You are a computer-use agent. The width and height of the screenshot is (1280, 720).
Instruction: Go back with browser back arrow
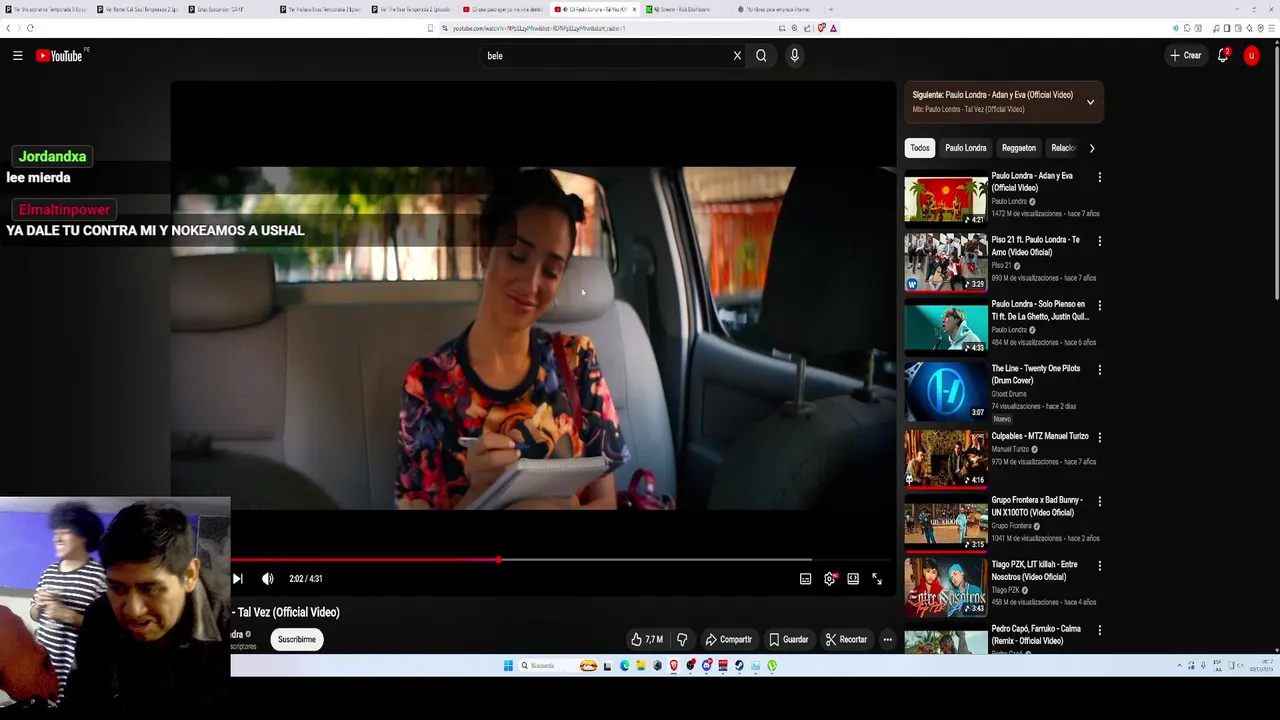[8, 28]
